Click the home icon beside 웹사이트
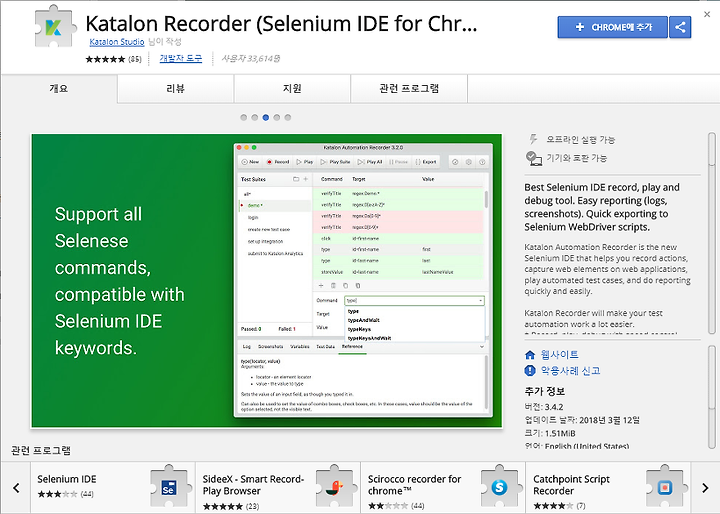This screenshot has width=720, height=514. [530, 355]
